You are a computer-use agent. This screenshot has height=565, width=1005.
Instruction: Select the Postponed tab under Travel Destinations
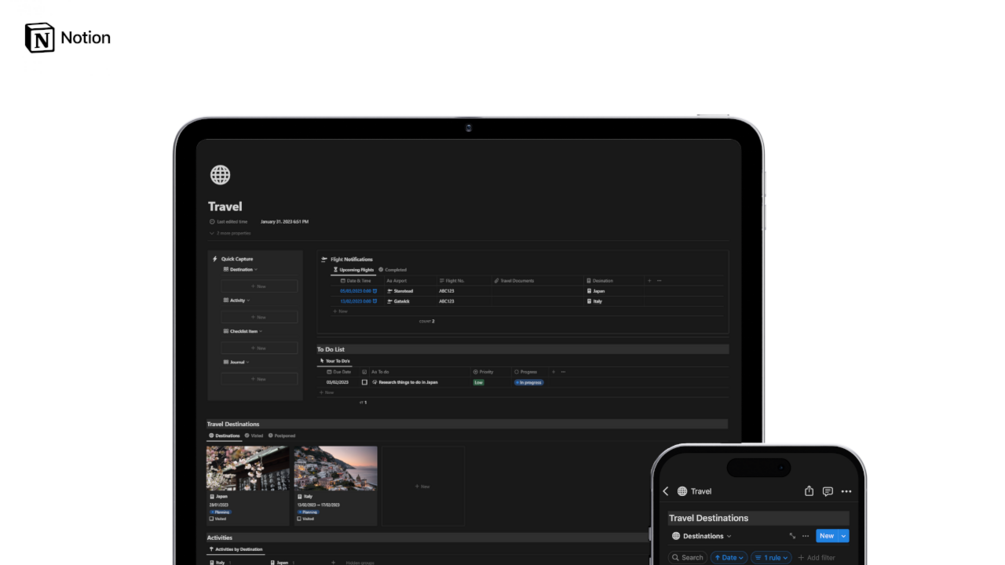(282, 436)
